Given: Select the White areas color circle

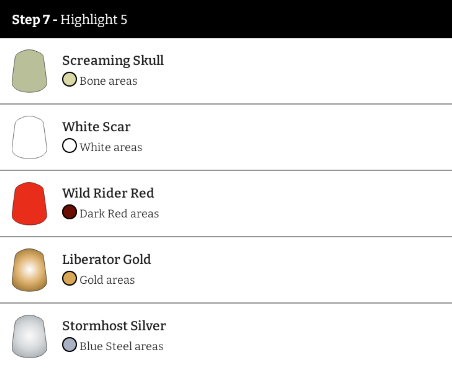Looking at the screenshot, I should [69, 146].
